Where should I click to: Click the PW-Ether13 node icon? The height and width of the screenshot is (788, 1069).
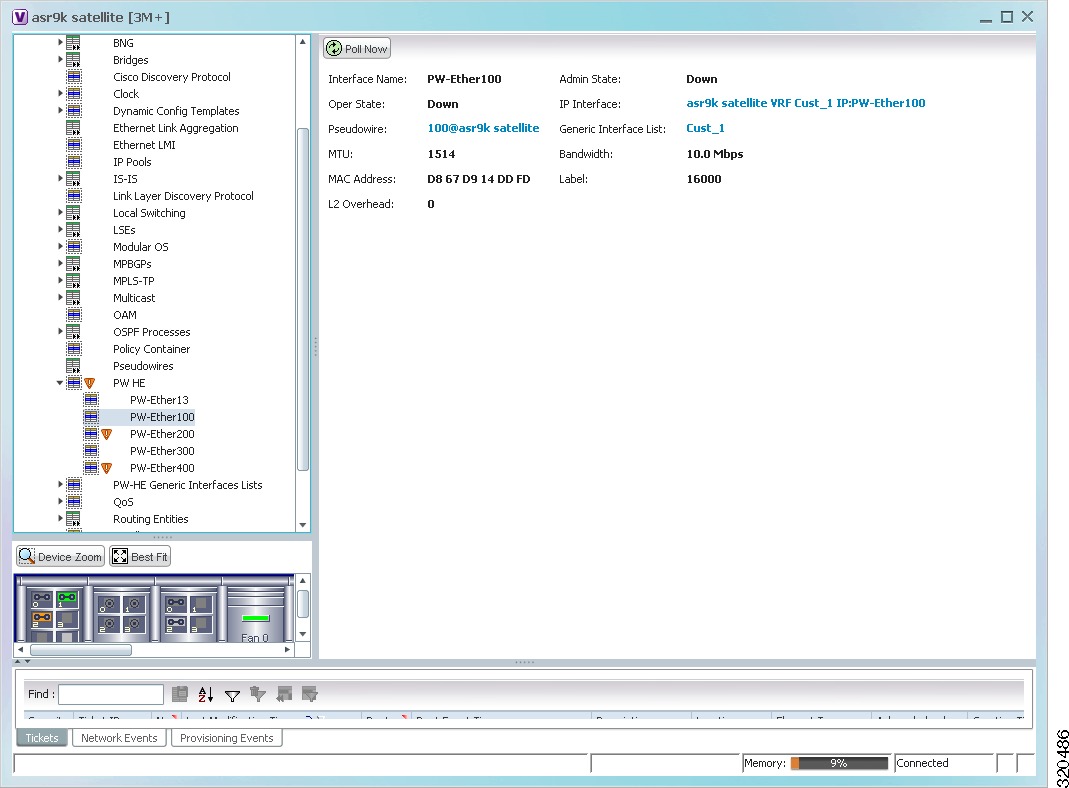(91, 399)
